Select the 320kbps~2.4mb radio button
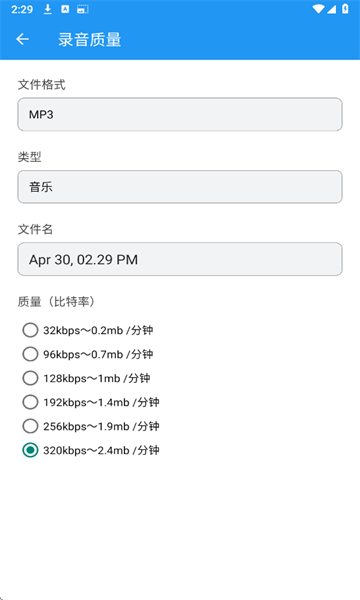Screen dimensions: 360x600 coord(30,450)
